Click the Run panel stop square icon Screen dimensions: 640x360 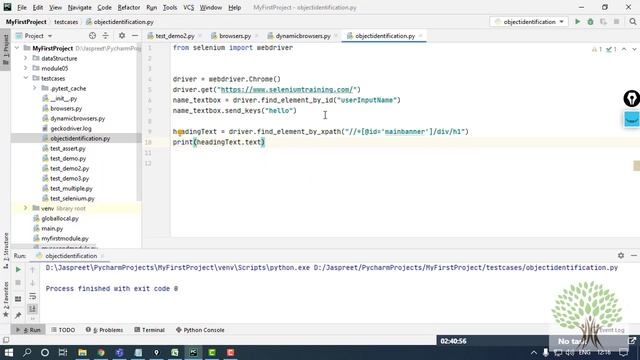tap(18, 282)
